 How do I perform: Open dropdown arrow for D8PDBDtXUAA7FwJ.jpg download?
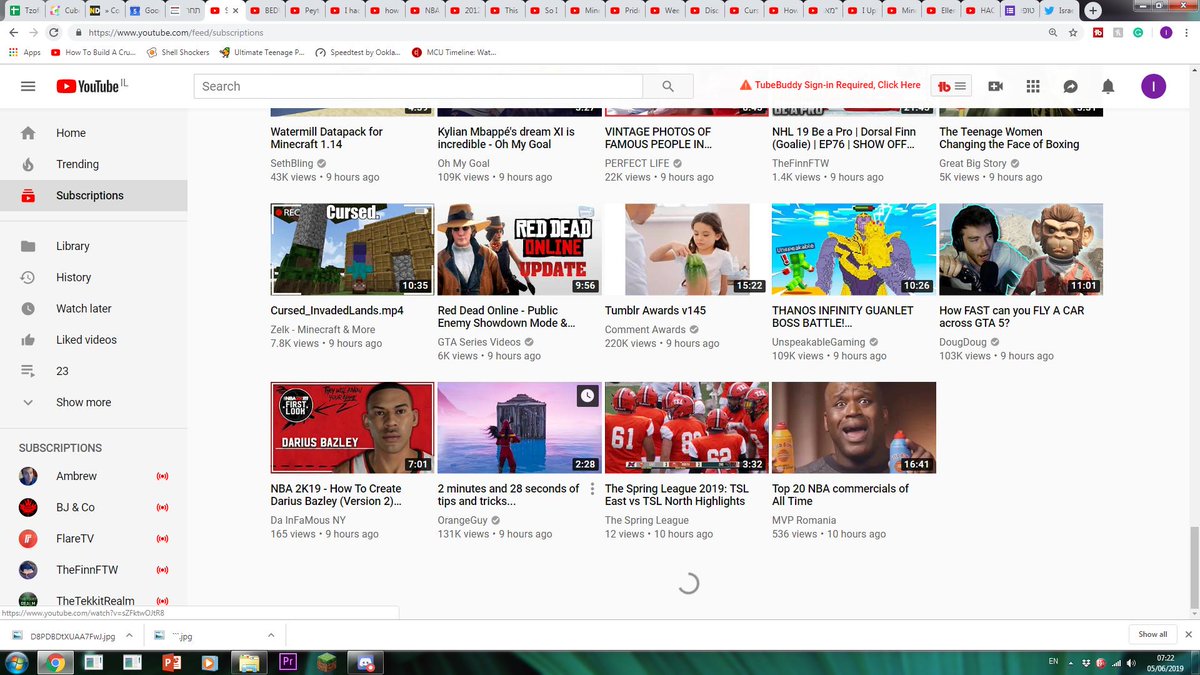[130, 635]
